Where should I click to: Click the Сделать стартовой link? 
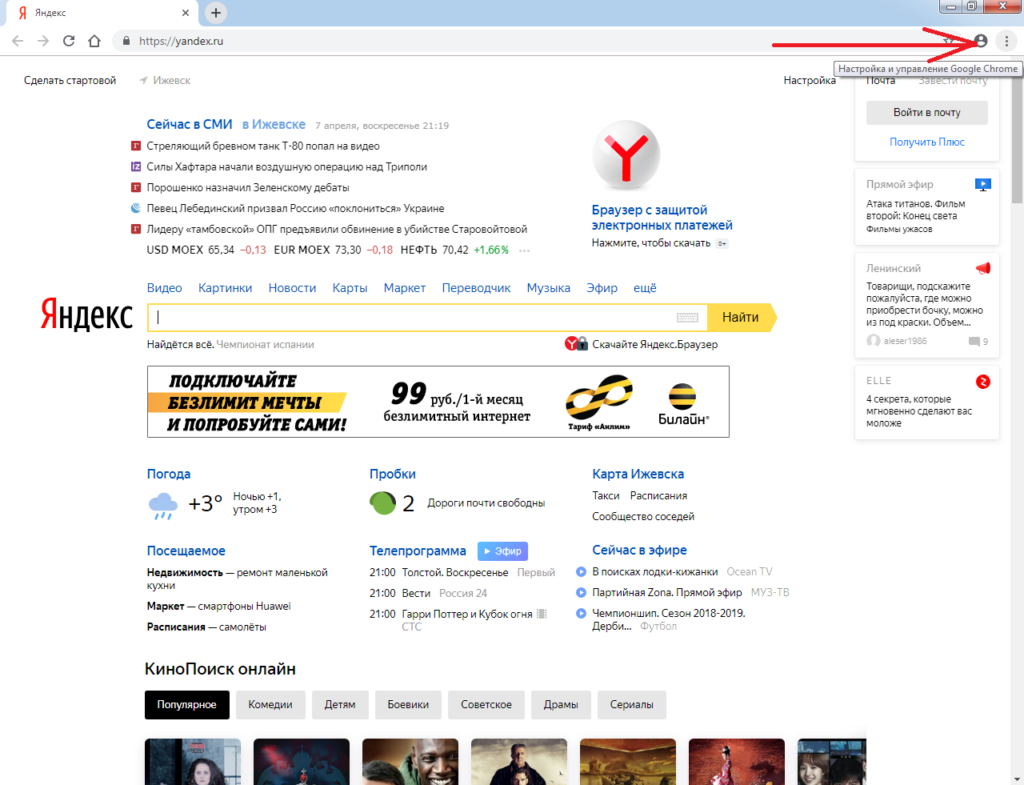(70, 80)
